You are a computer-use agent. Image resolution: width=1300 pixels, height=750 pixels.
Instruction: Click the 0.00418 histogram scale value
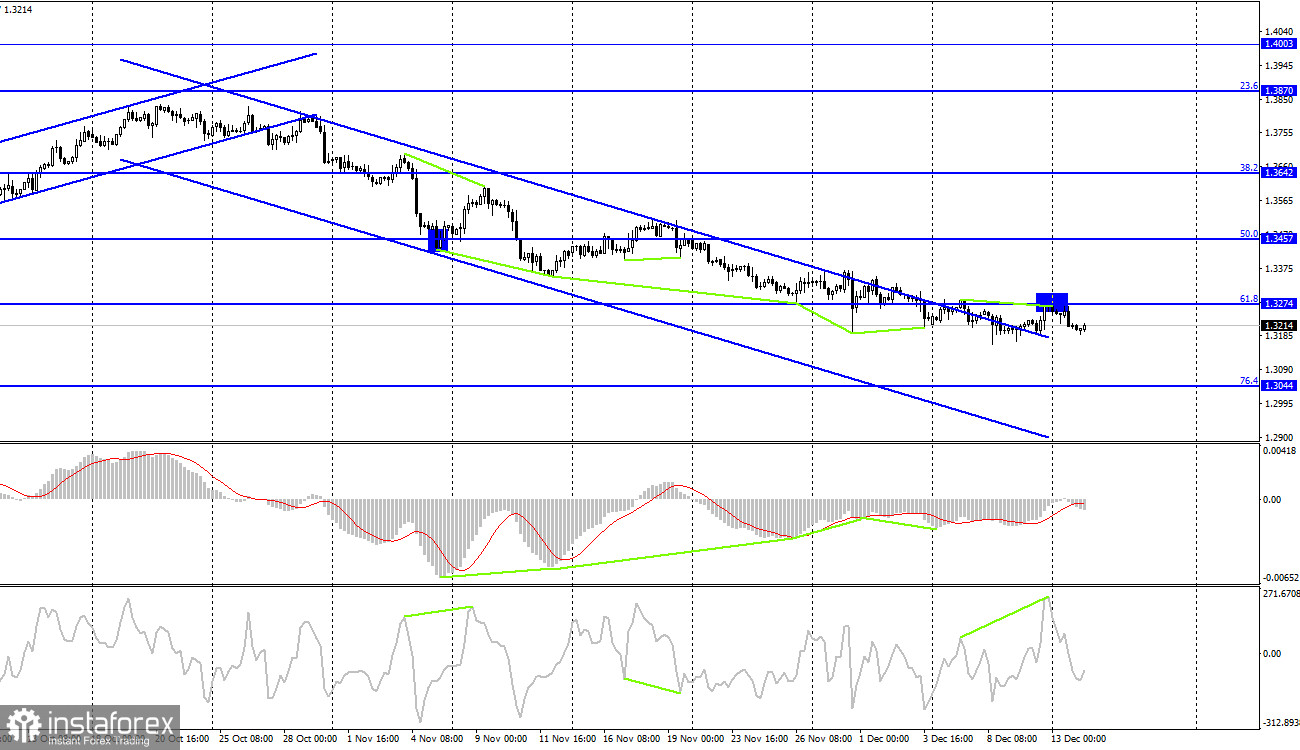point(1280,451)
